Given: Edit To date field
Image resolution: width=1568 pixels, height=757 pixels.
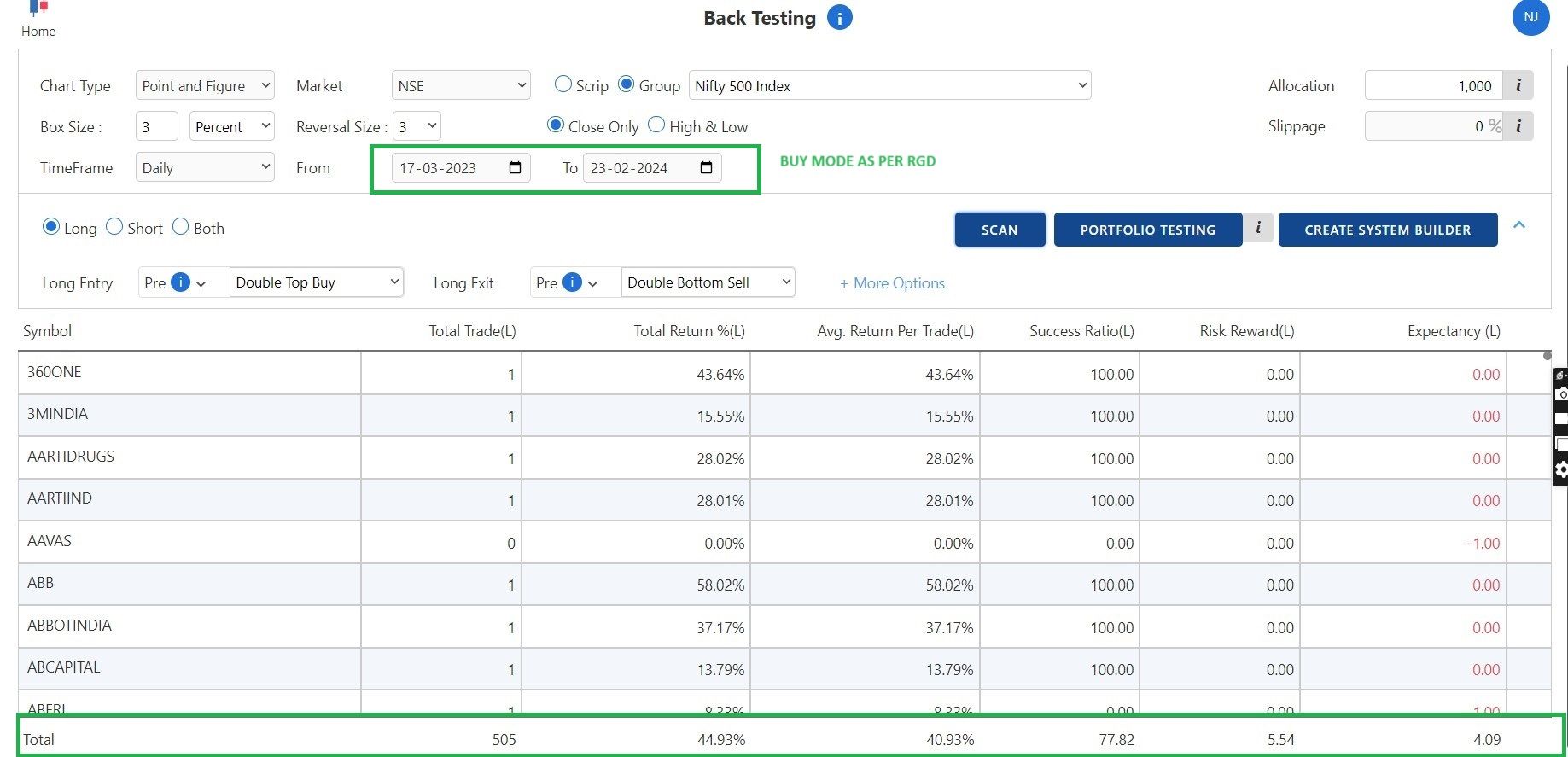Looking at the screenshot, I should click(652, 168).
